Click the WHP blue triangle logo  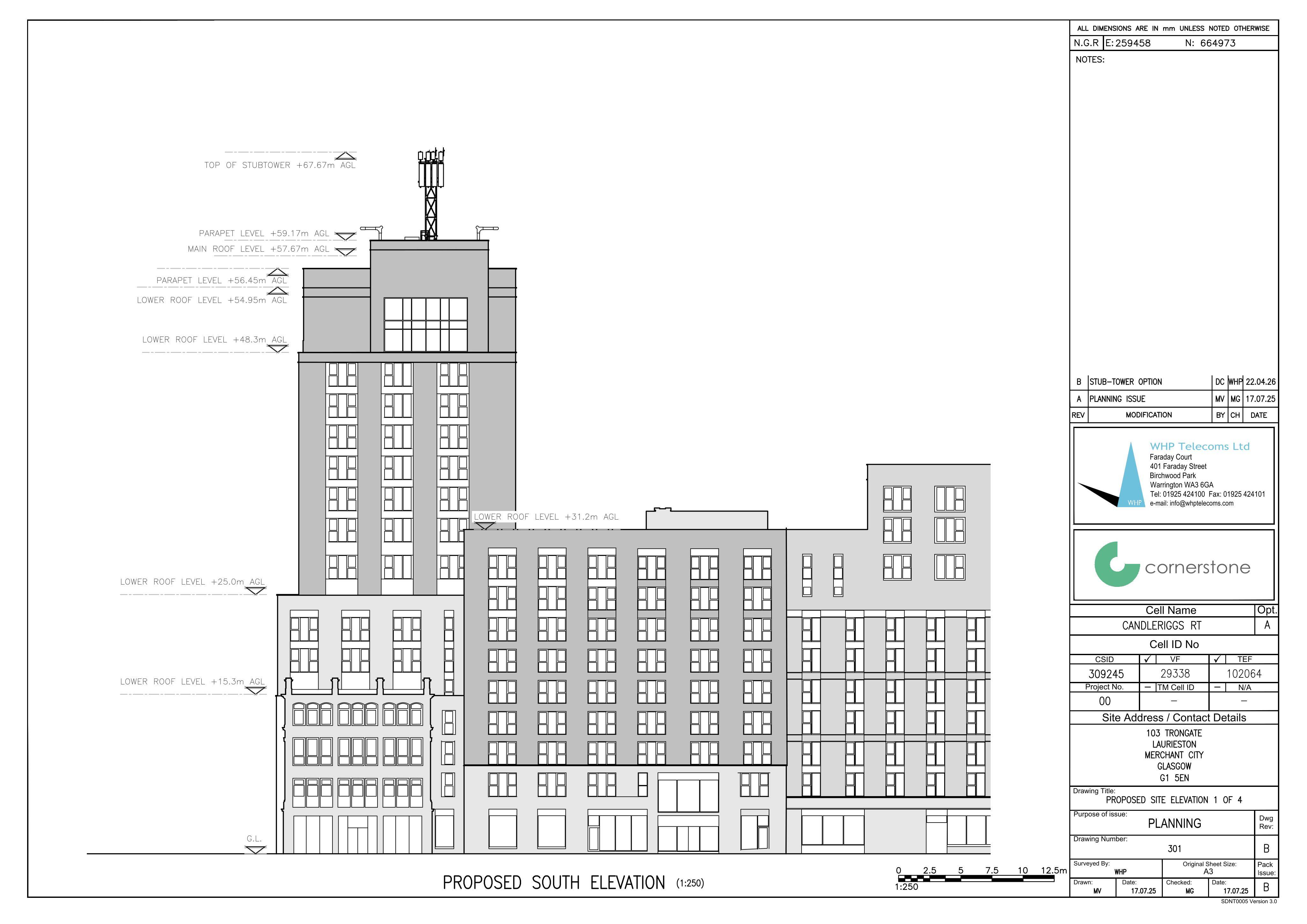click(1131, 475)
